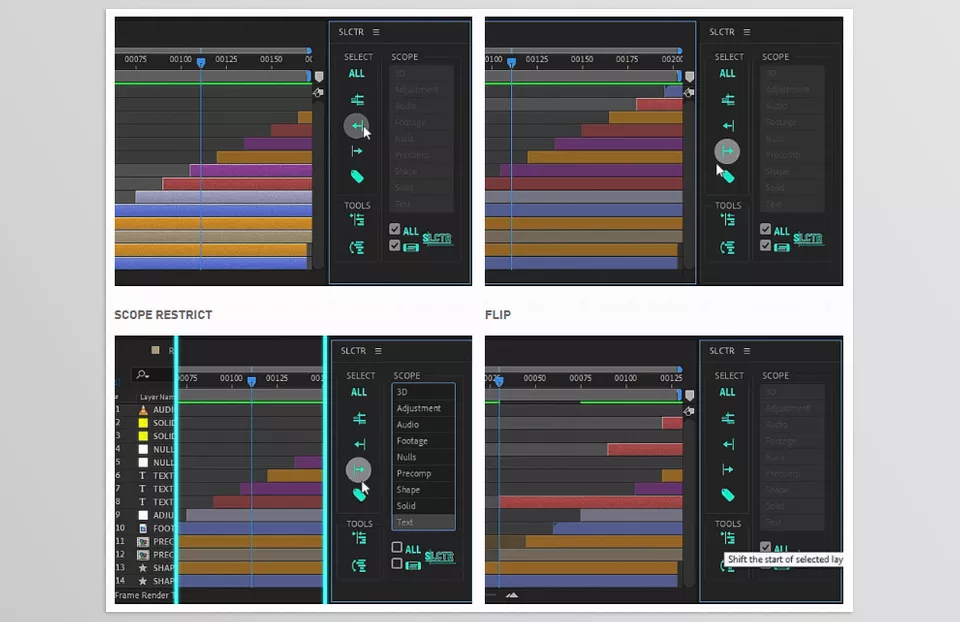Select Adjustment in the Scope list
The width and height of the screenshot is (960, 622).
point(423,408)
